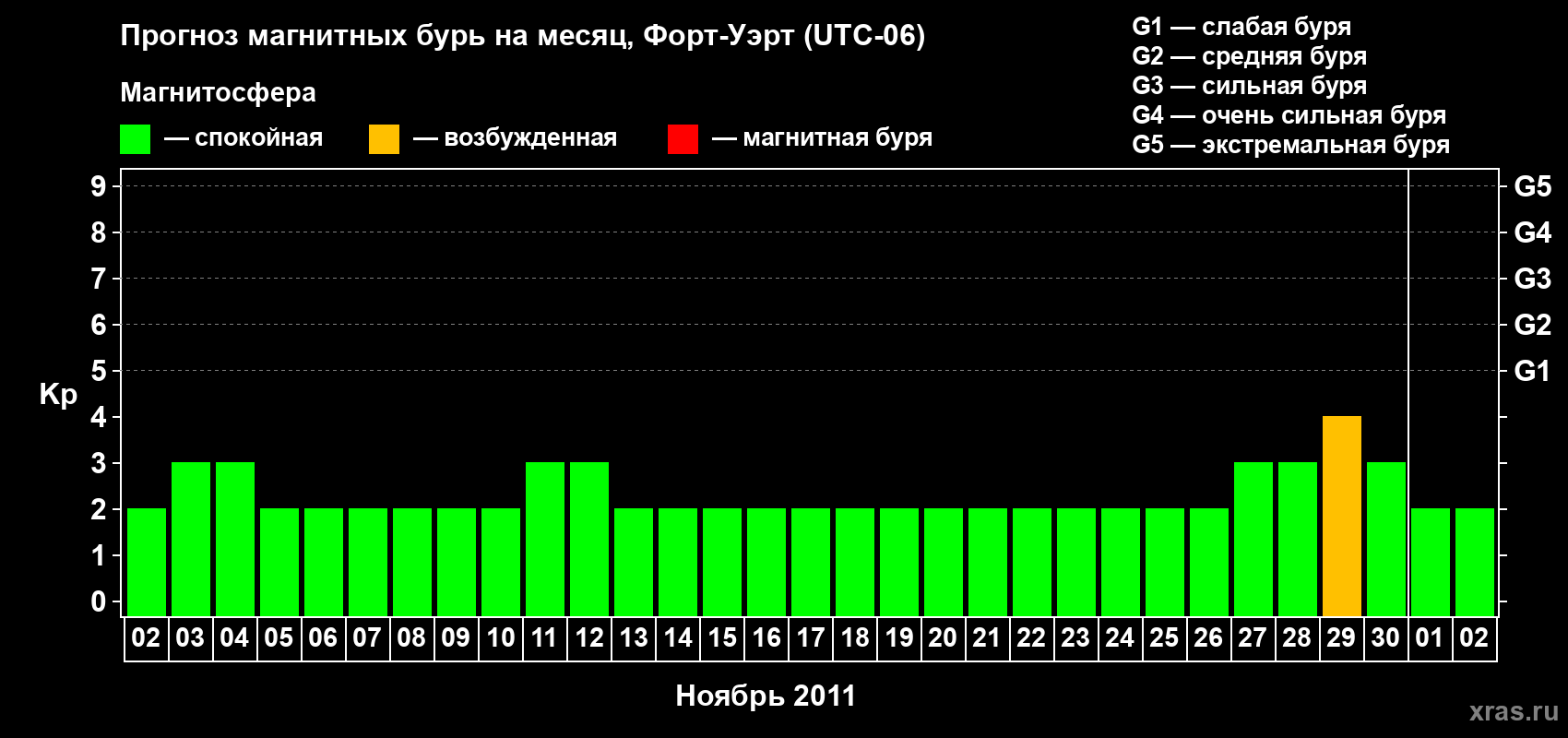The width and height of the screenshot is (1568, 738).
Task: Click the date label 24
Action: [x=1120, y=637]
